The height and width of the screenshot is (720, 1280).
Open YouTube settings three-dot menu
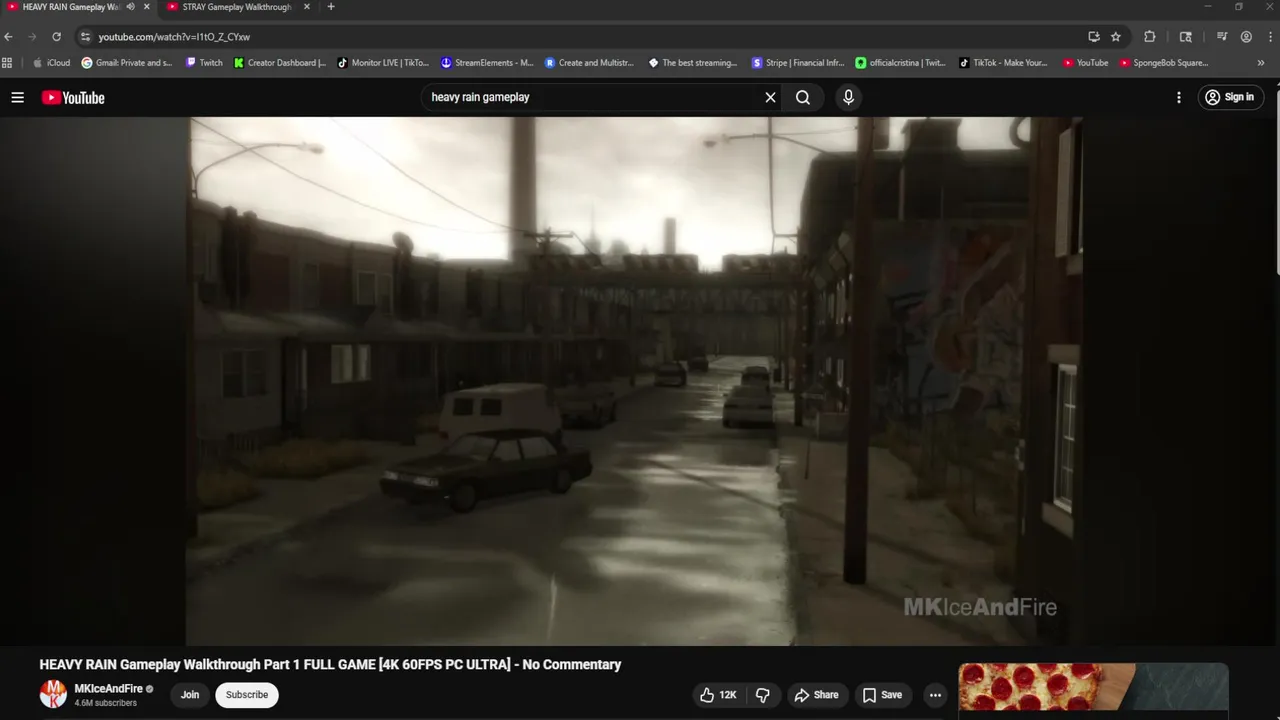point(1179,97)
